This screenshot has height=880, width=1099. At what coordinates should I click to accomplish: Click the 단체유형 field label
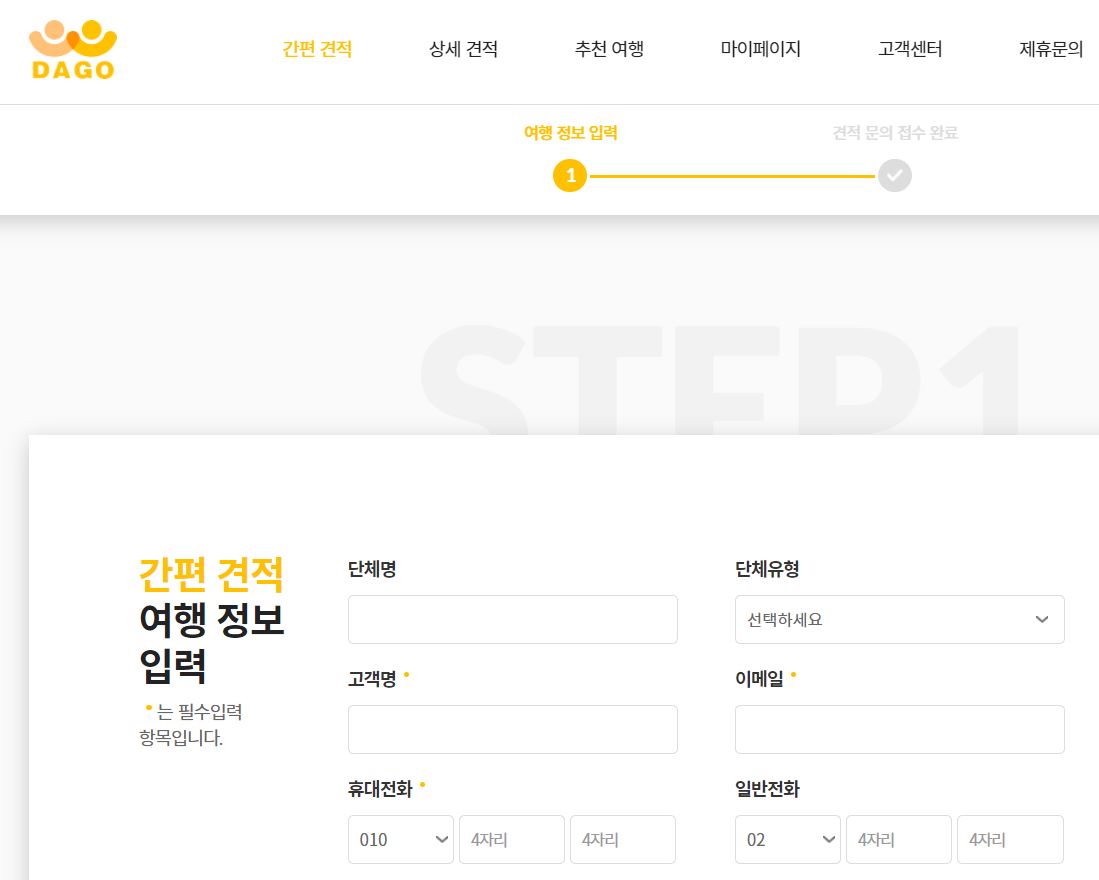tap(767, 569)
